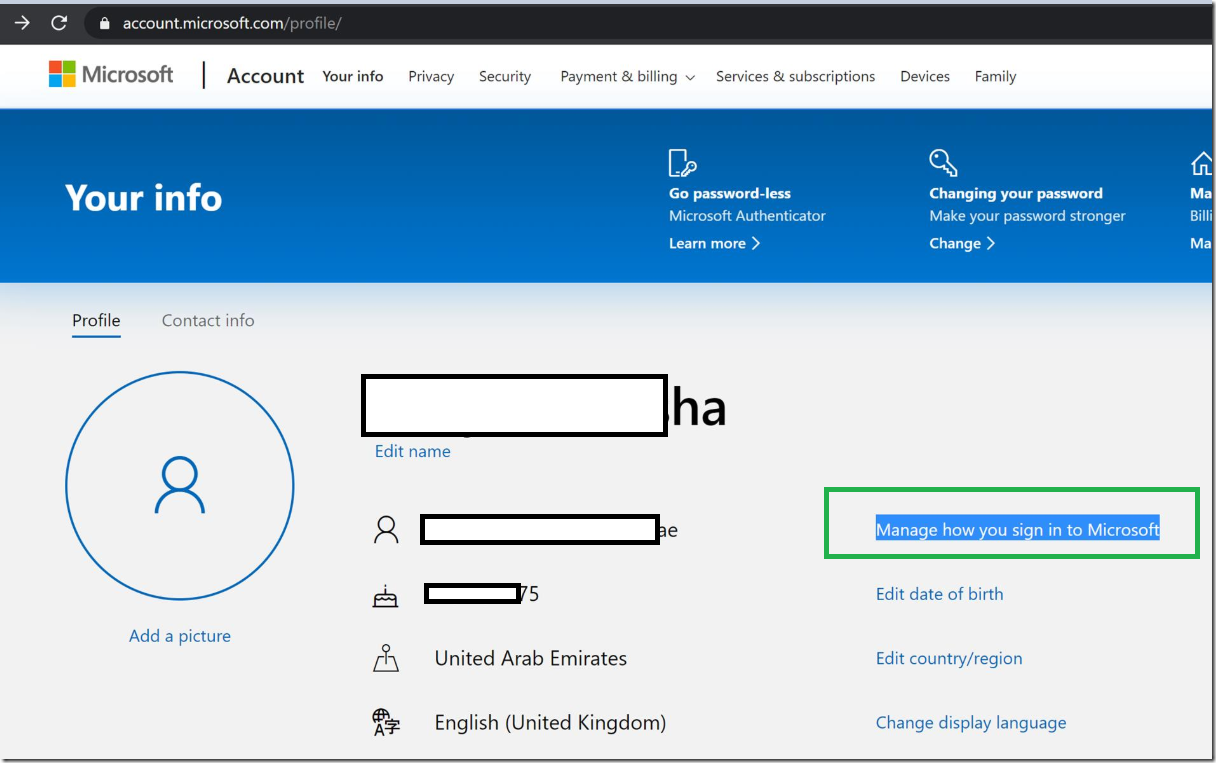The width and height of the screenshot is (1216, 763).
Task: Click the United Arab Emirates text
Action: pyautogui.click(x=531, y=658)
